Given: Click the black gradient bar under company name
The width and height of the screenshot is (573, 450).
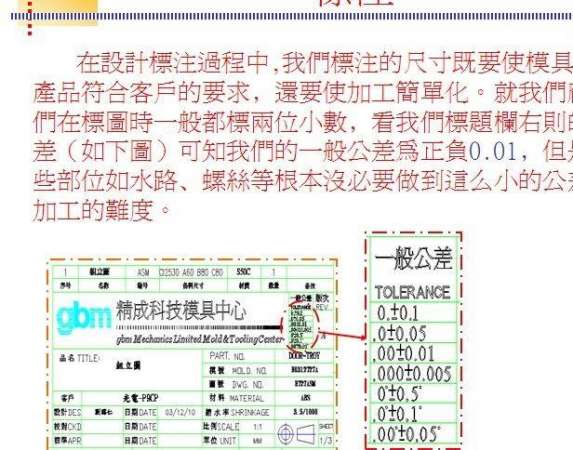Looking at the screenshot, I should [x=200, y=327].
